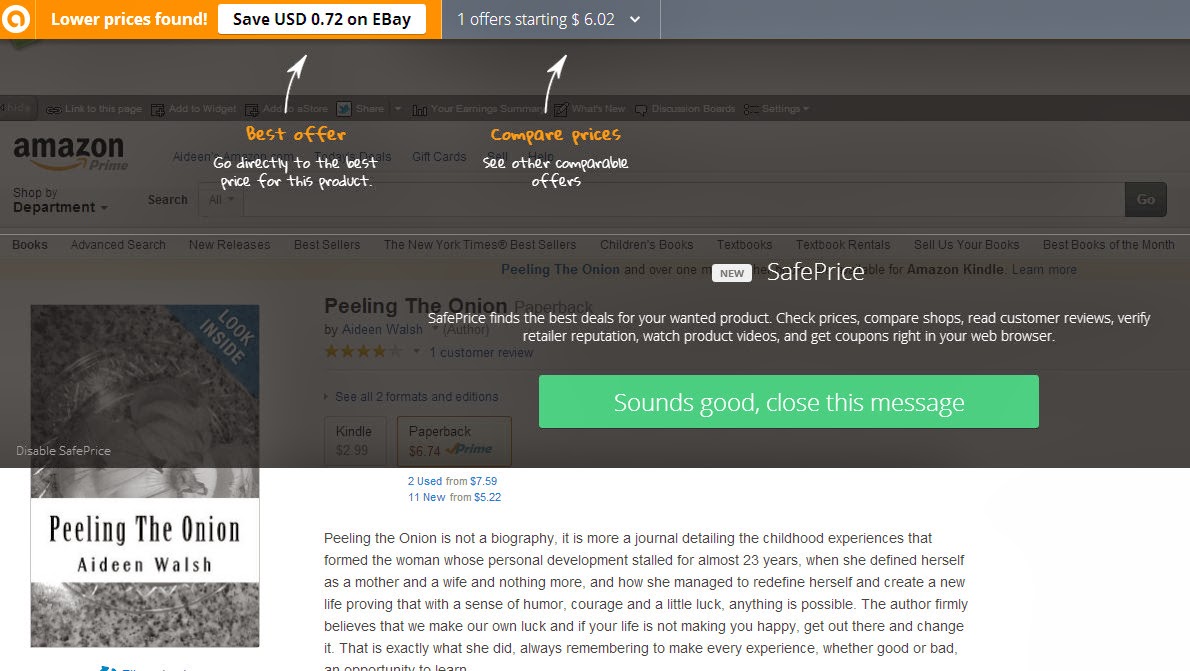Close the SafePrice message with green button
This screenshot has width=1190, height=671.
789,402
